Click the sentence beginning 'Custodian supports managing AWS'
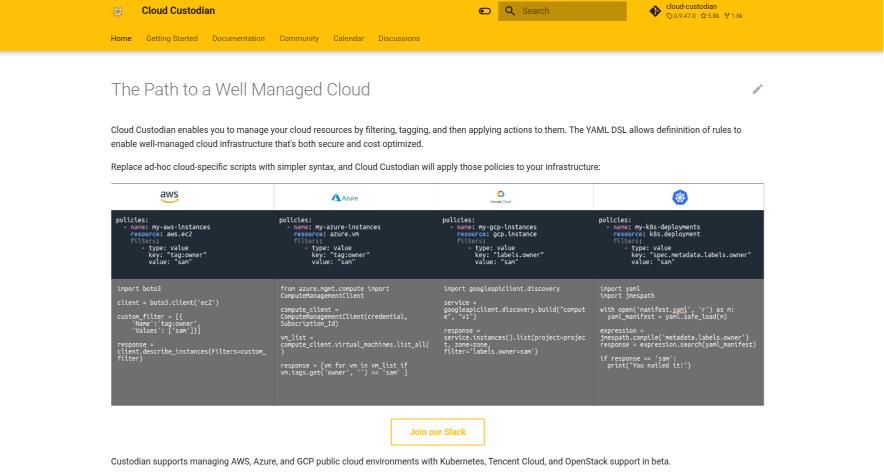This screenshot has height=474, width=884. pos(390,461)
